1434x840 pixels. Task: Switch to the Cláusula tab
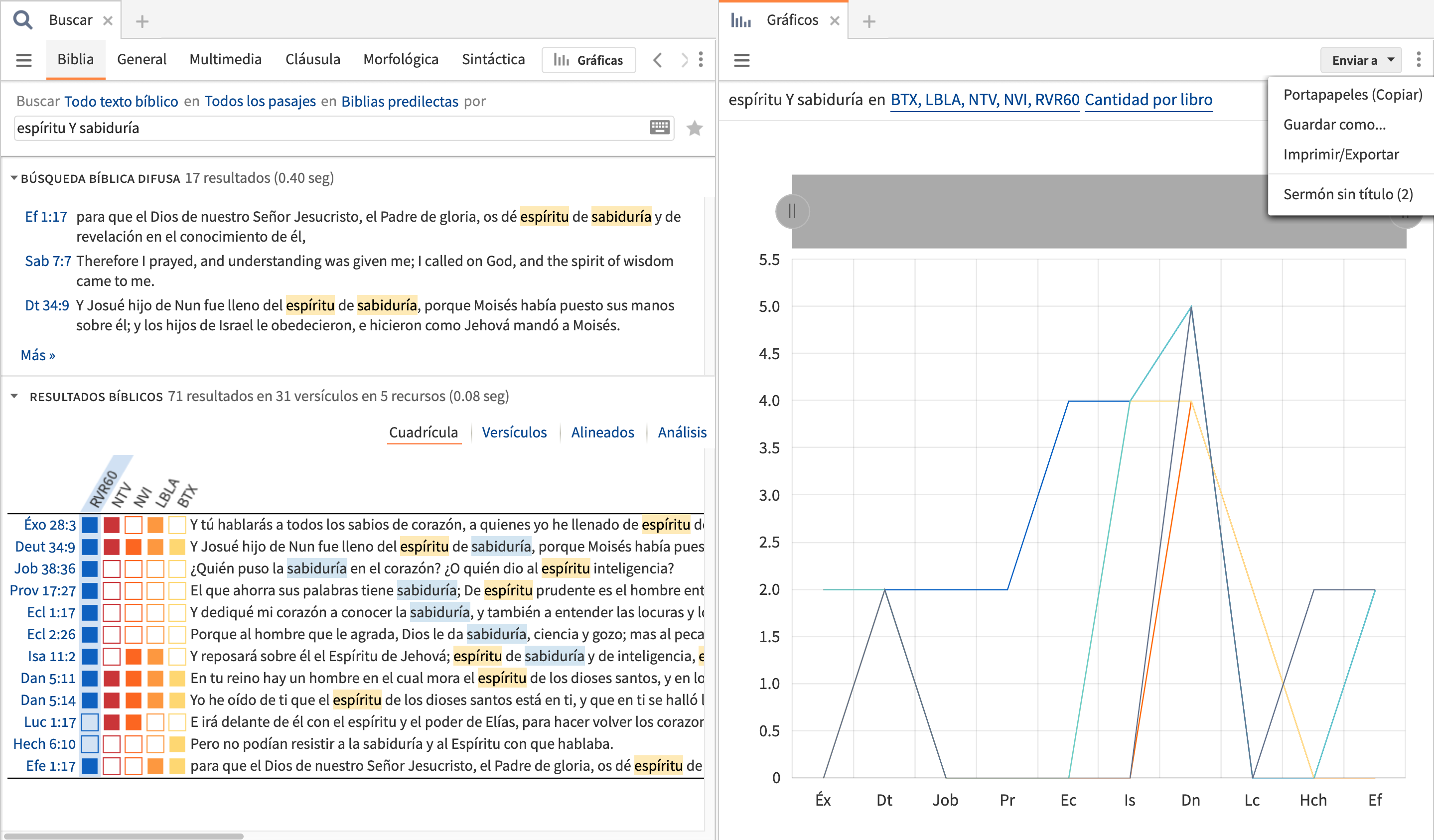[x=312, y=59]
